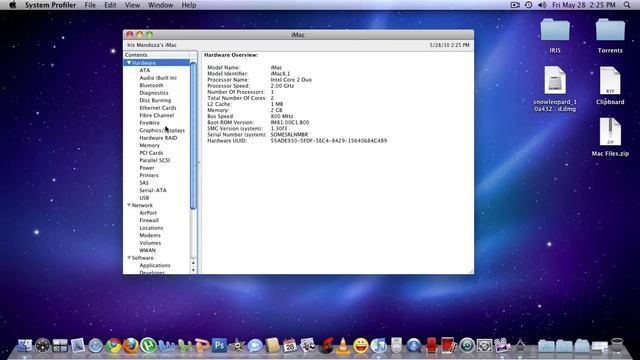Screen dimensions: 640x360
Task: Open the volume control in menu bar
Action: (542, 5)
